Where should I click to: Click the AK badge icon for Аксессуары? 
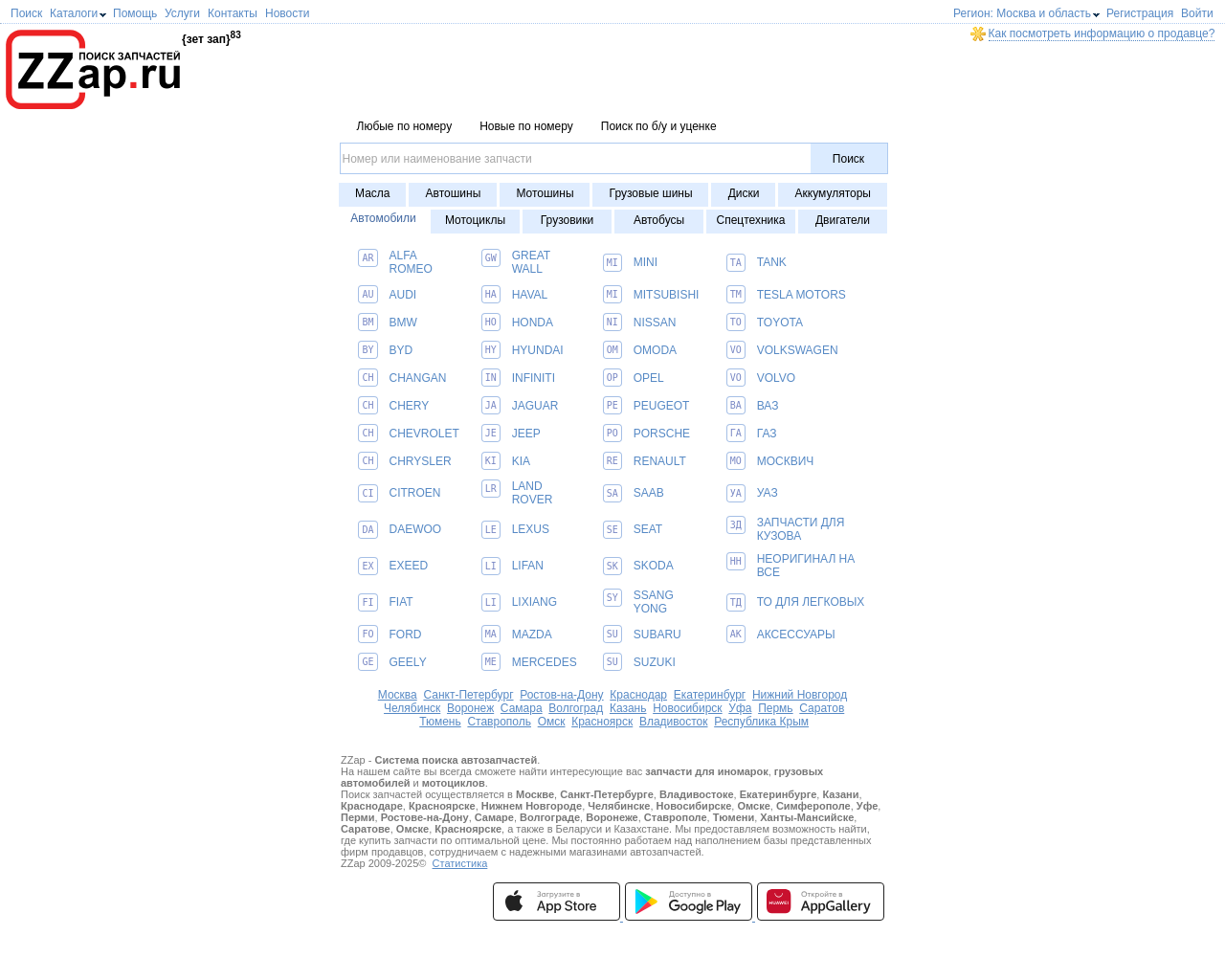pos(736,635)
